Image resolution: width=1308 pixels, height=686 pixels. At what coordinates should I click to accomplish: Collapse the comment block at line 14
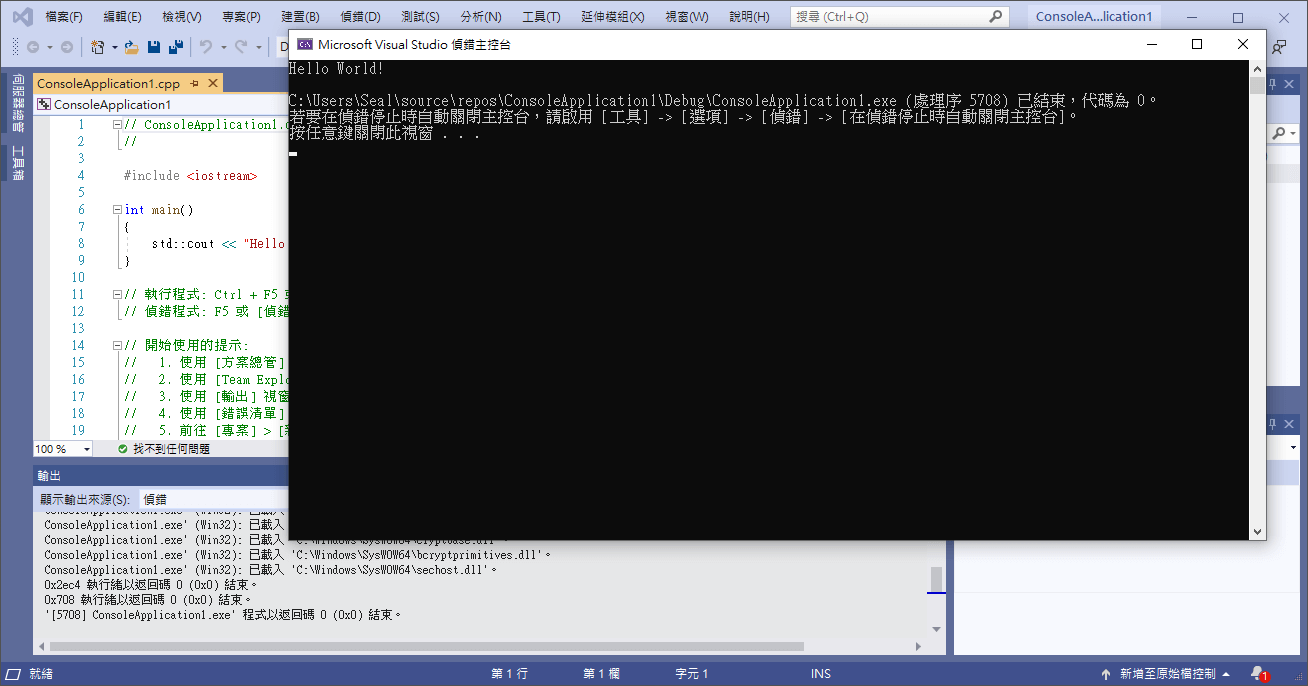[117, 346]
